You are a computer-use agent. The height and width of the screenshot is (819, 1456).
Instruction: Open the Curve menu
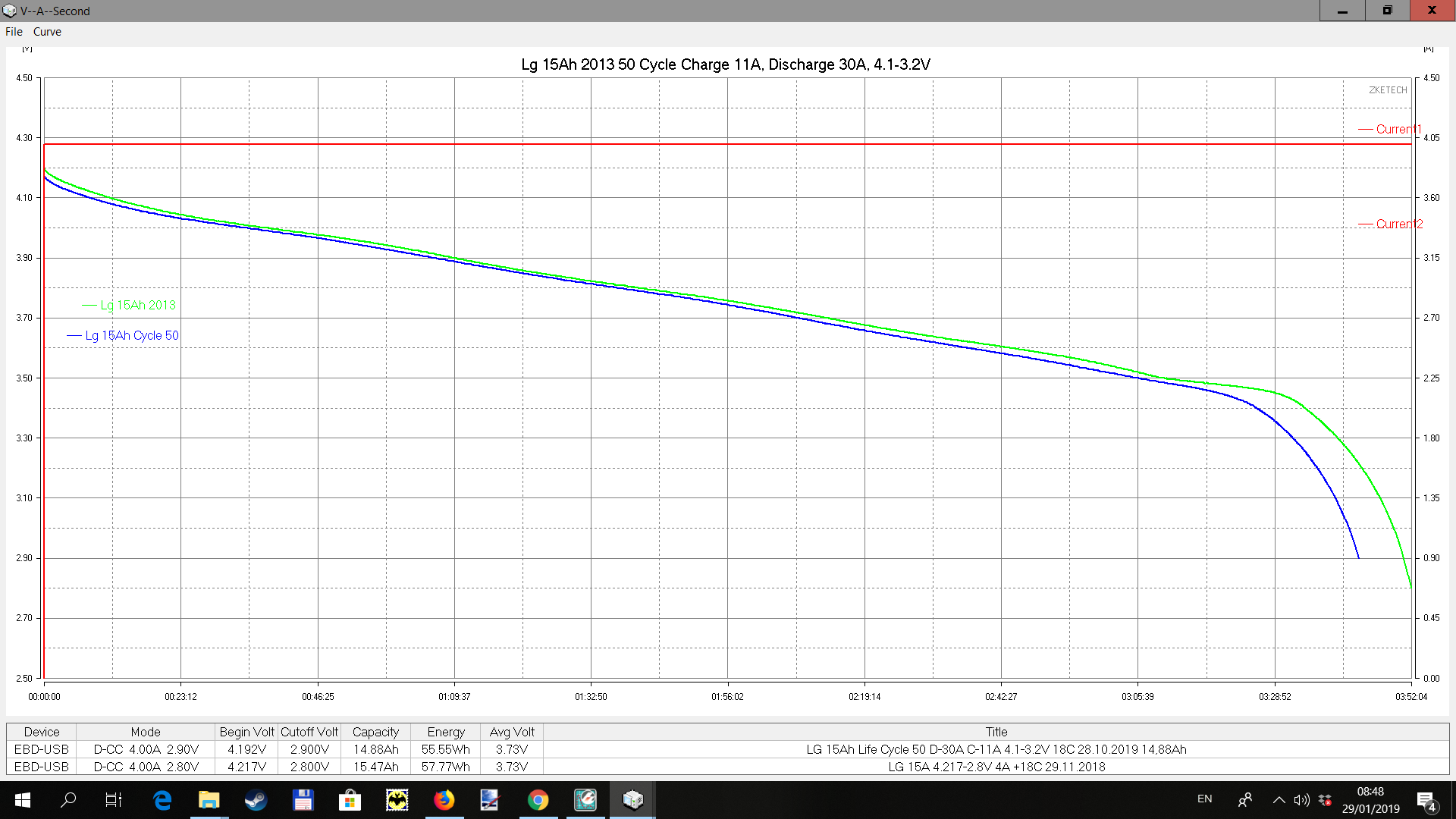coord(47,32)
